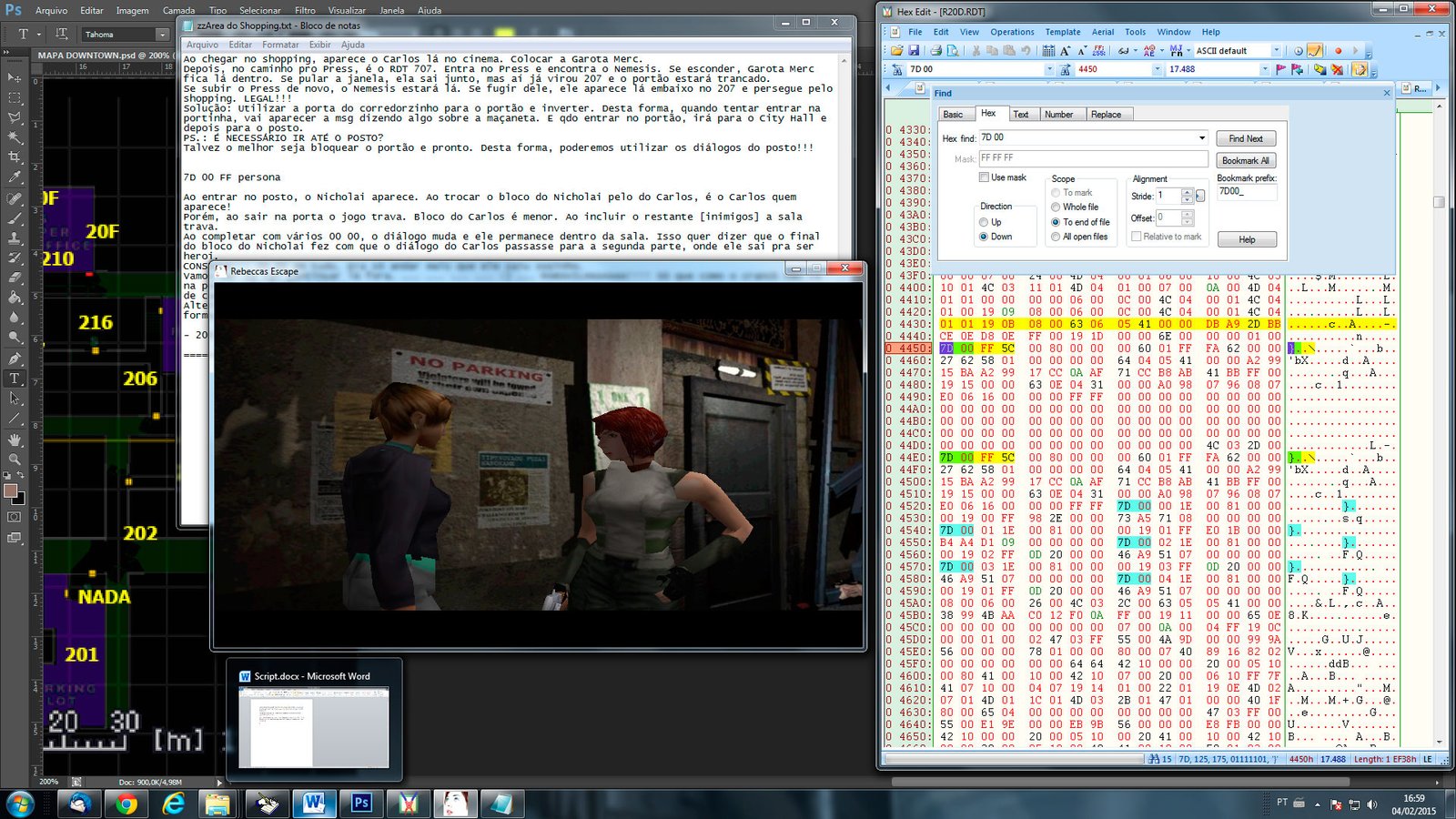This screenshot has height=819, width=1456.
Task: Select the Whole file scope option
Action: pyautogui.click(x=1056, y=207)
